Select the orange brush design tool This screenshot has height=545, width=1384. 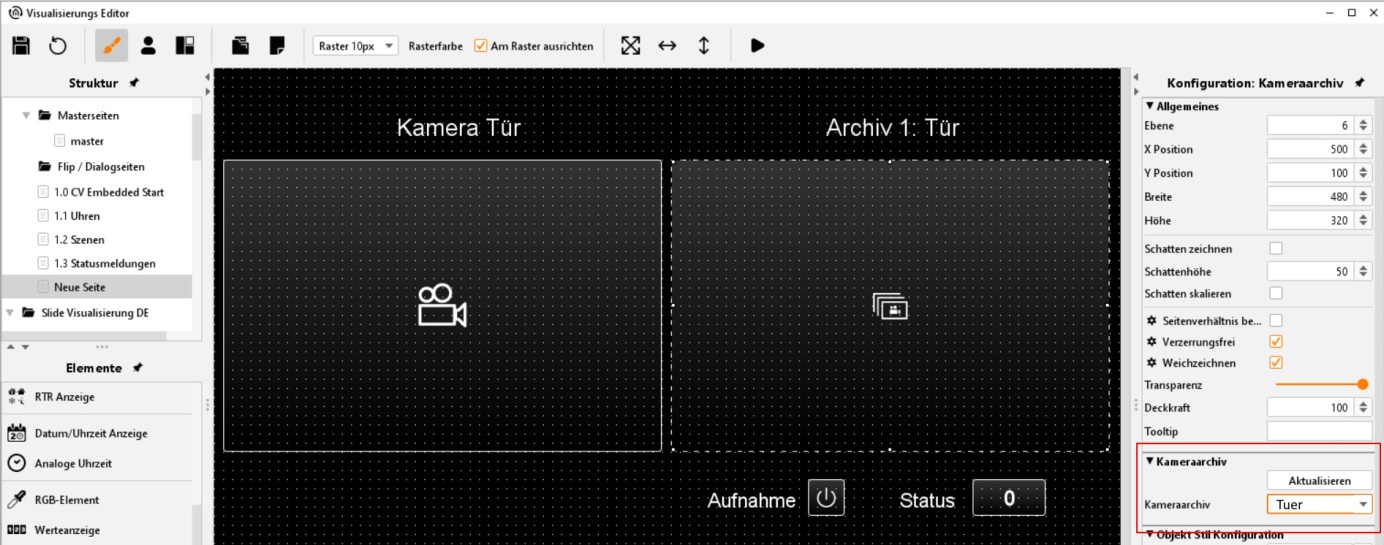(111, 46)
